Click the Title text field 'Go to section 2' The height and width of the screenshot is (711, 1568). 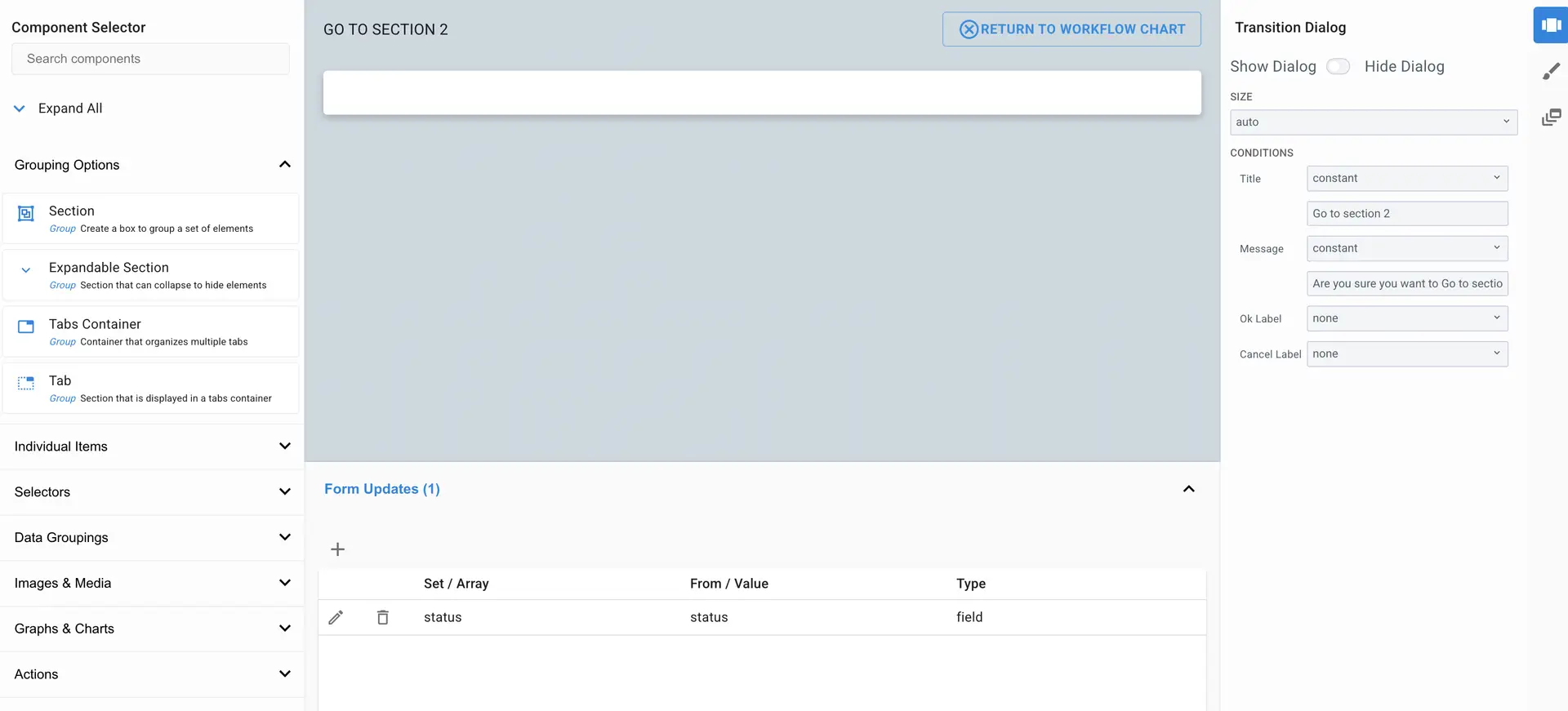click(x=1407, y=213)
